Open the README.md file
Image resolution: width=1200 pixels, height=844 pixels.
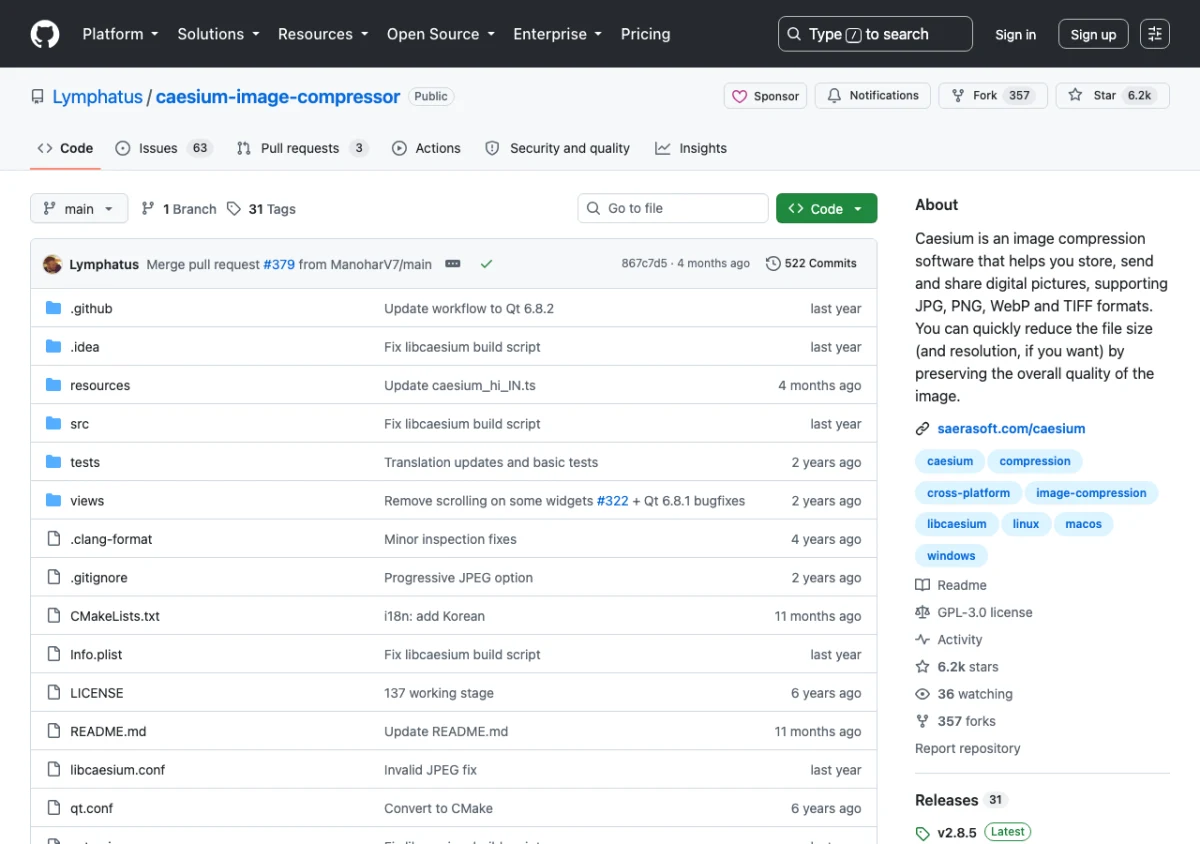pos(108,732)
